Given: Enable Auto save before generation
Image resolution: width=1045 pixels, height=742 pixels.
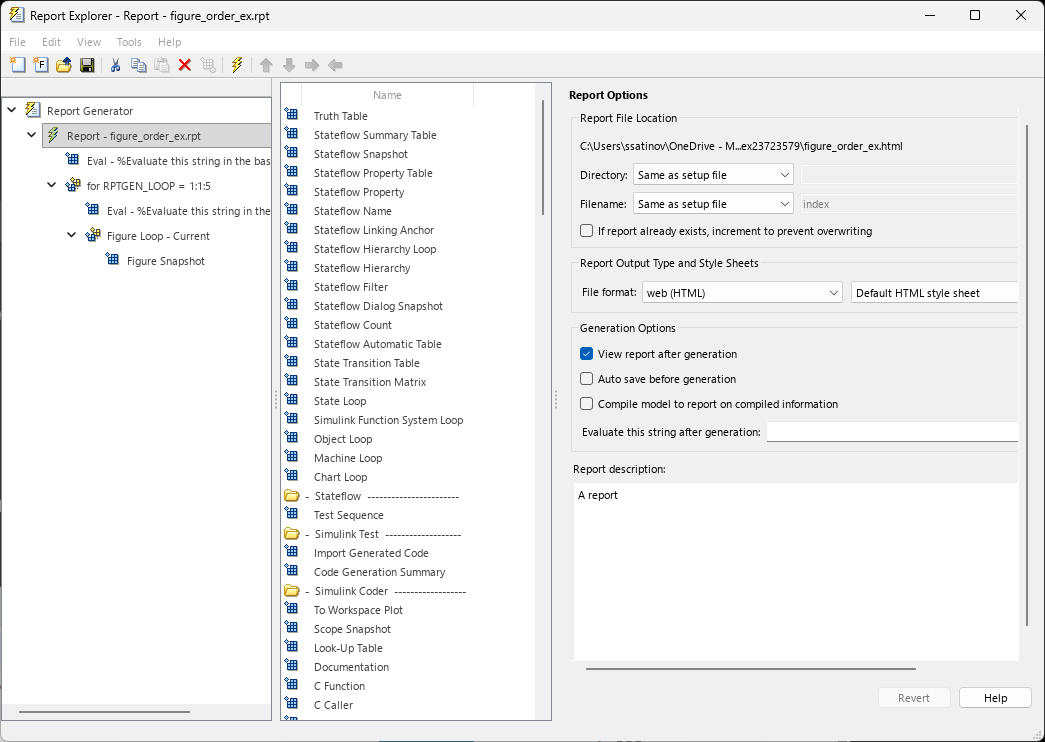Looking at the screenshot, I should (588, 378).
